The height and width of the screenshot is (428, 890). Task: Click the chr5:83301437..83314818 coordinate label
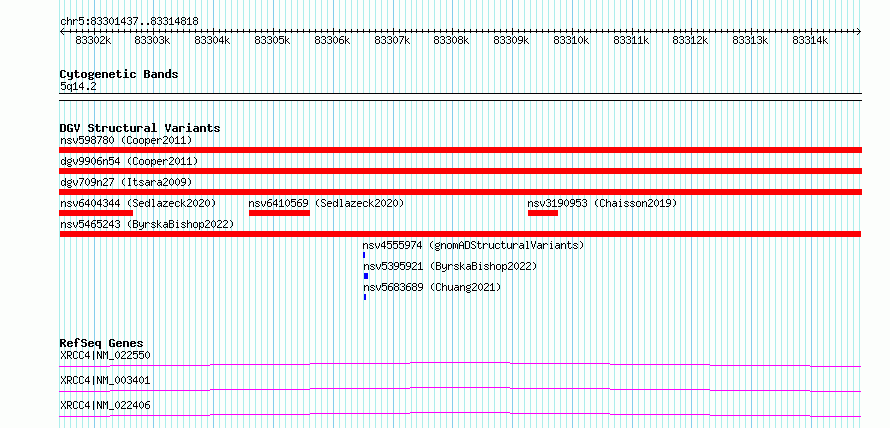(x=129, y=22)
